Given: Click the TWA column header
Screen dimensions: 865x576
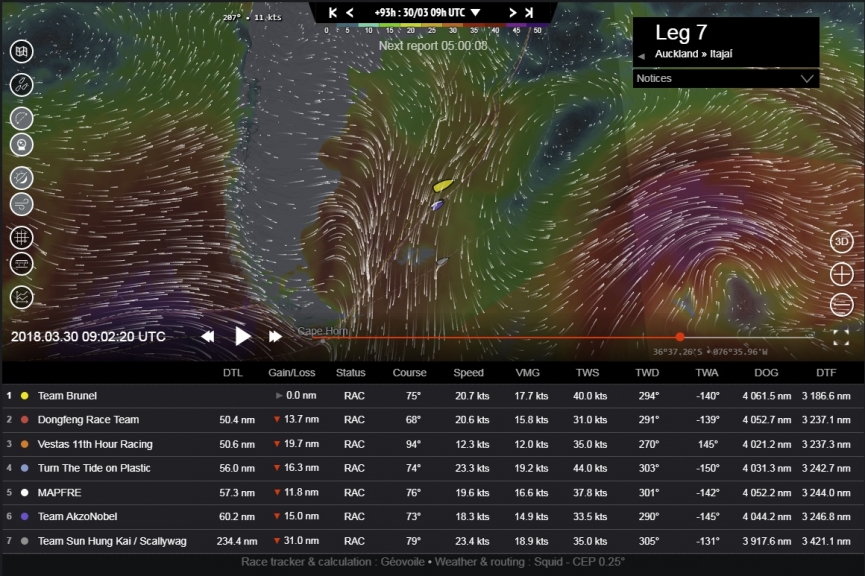Looking at the screenshot, I should 707,372.
